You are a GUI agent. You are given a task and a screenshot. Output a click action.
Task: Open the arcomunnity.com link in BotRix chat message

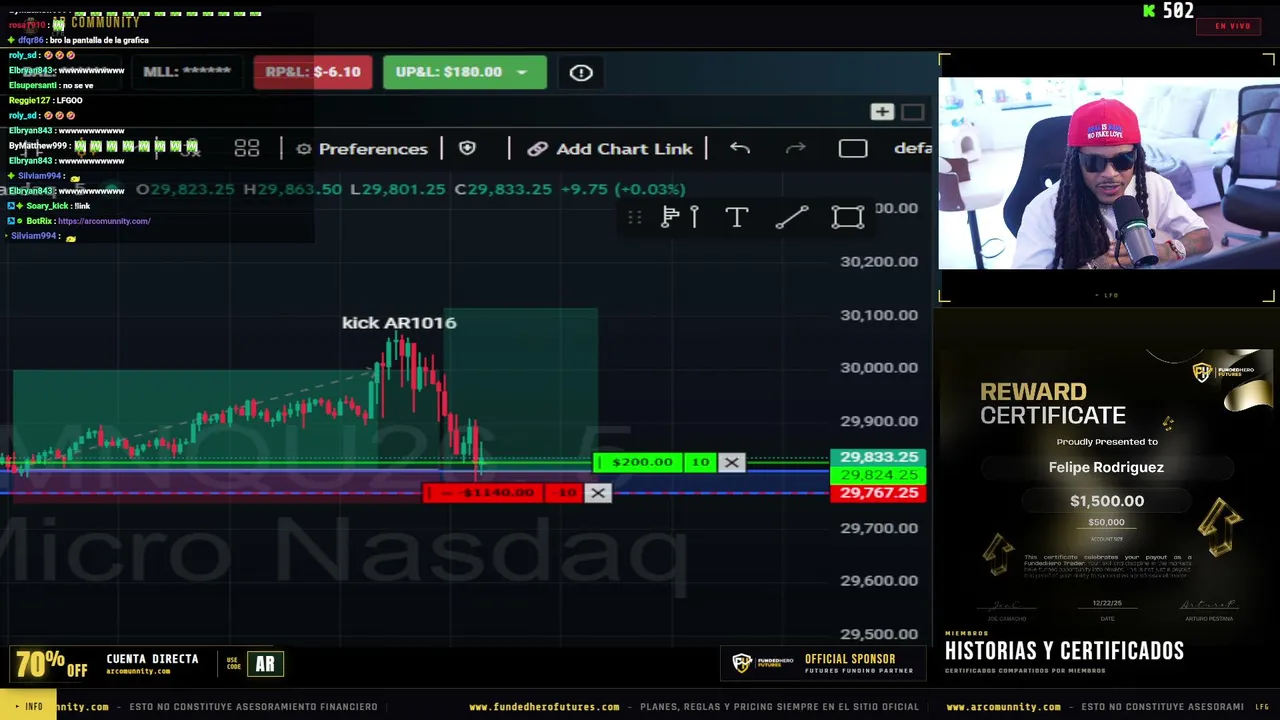[104, 221]
